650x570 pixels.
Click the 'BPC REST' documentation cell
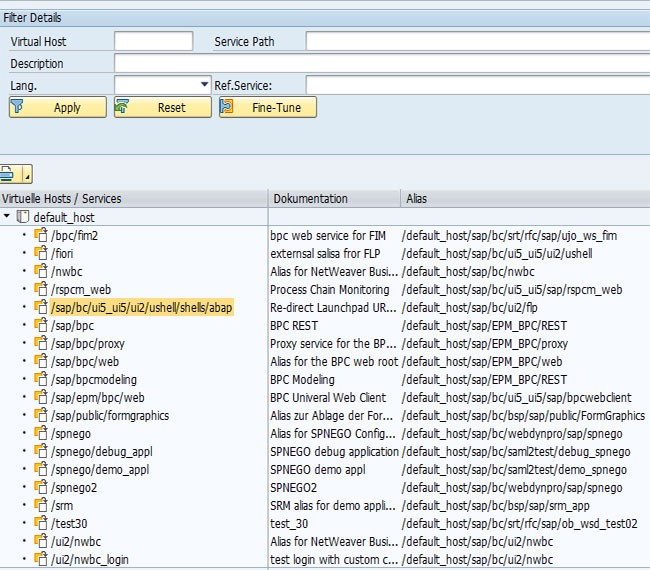(x=294, y=325)
